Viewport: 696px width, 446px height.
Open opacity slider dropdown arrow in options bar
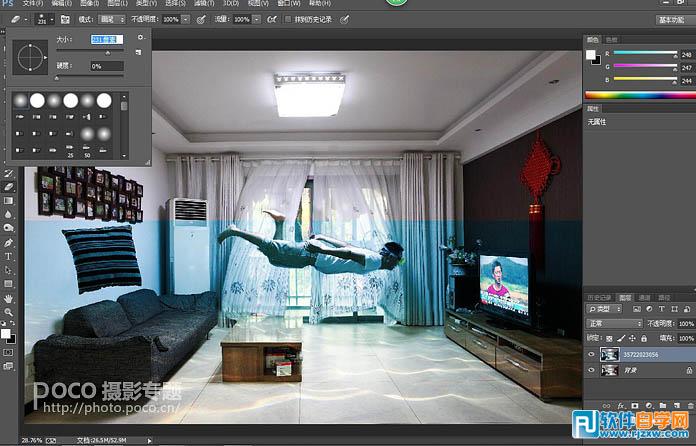click(x=186, y=20)
